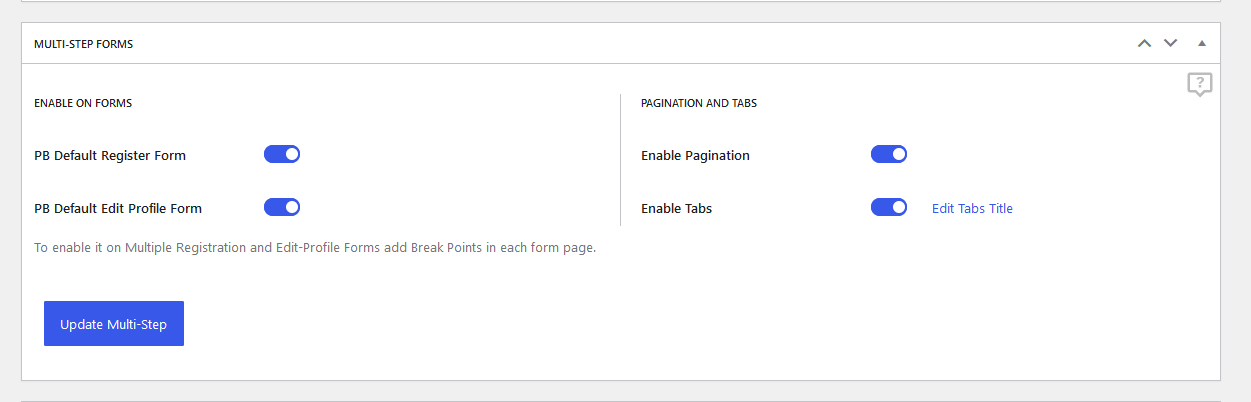This screenshot has height=402, width=1251.
Task: Click the vertical divider between the two sections
Action: click(x=620, y=160)
